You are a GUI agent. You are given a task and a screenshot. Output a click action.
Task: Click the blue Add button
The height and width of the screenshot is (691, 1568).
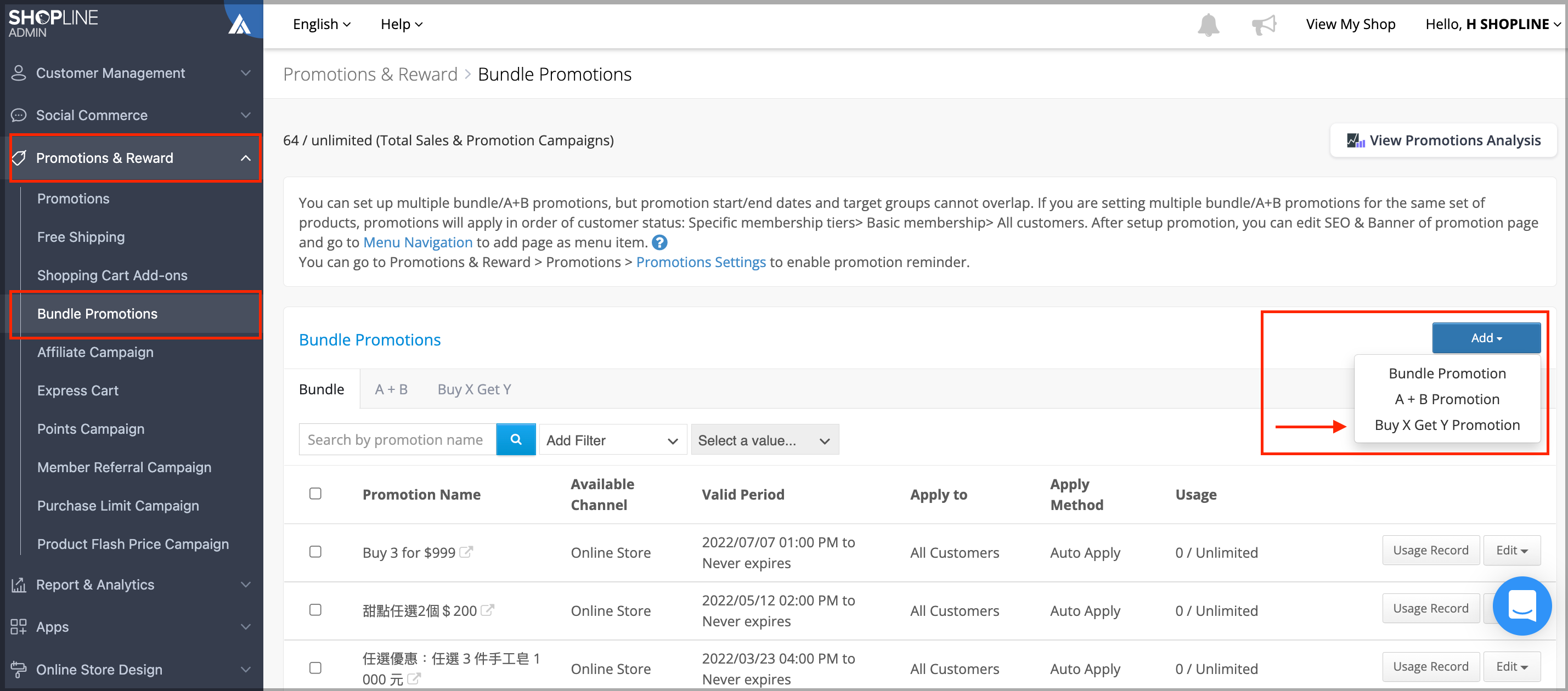click(1486, 338)
